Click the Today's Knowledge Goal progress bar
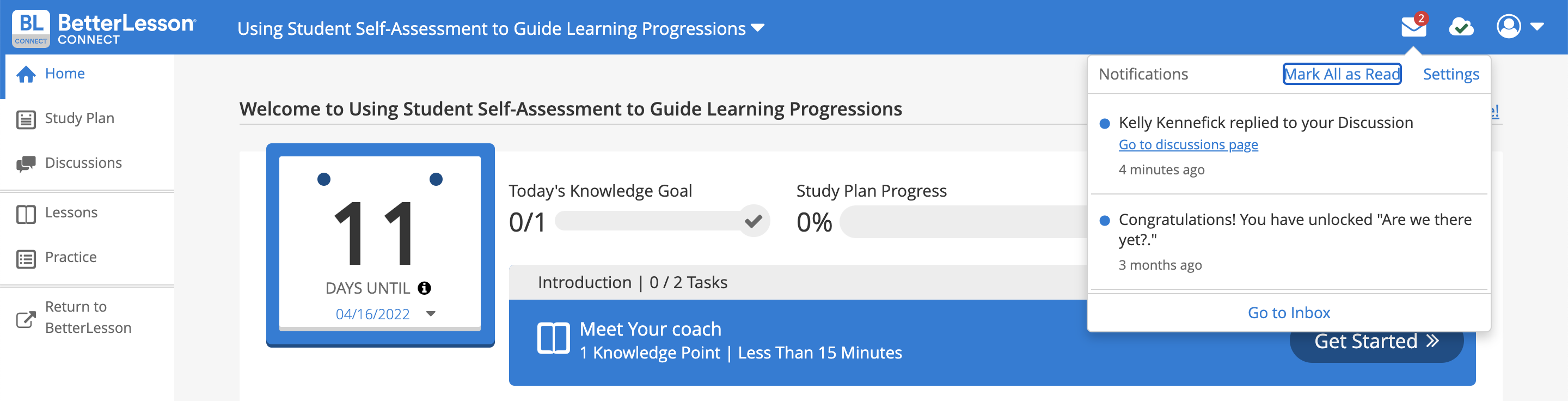Screen dimensions: 1568x401 pos(648,221)
